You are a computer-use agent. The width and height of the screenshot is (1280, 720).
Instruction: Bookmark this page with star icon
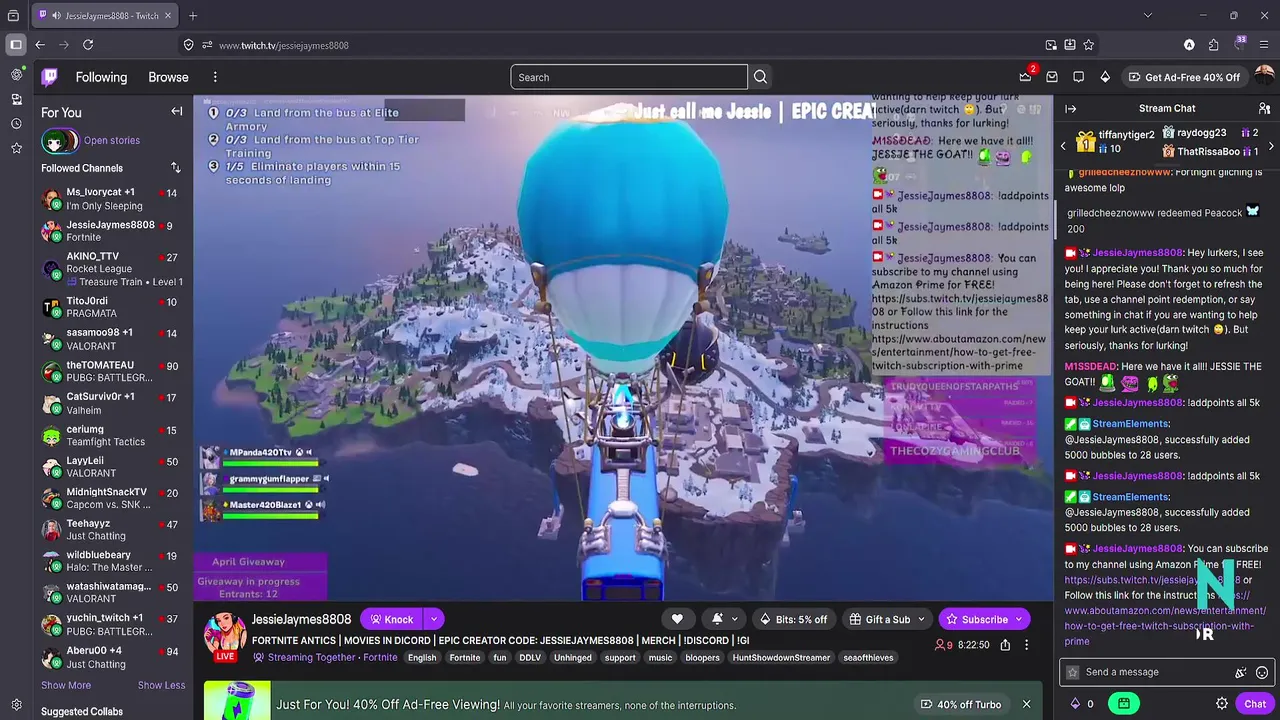tap(1088, 45)
